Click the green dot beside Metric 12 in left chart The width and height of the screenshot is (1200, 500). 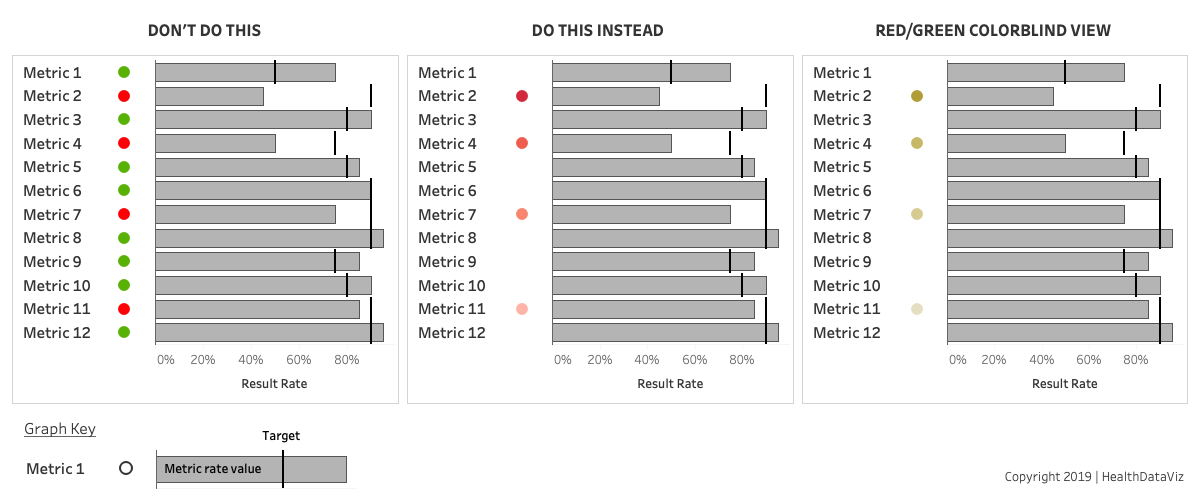point(124,332)
